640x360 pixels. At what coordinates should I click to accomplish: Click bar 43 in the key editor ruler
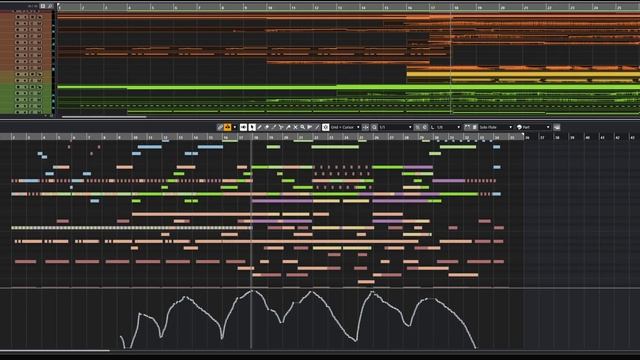pyautogui.click(x=633, y=138)
